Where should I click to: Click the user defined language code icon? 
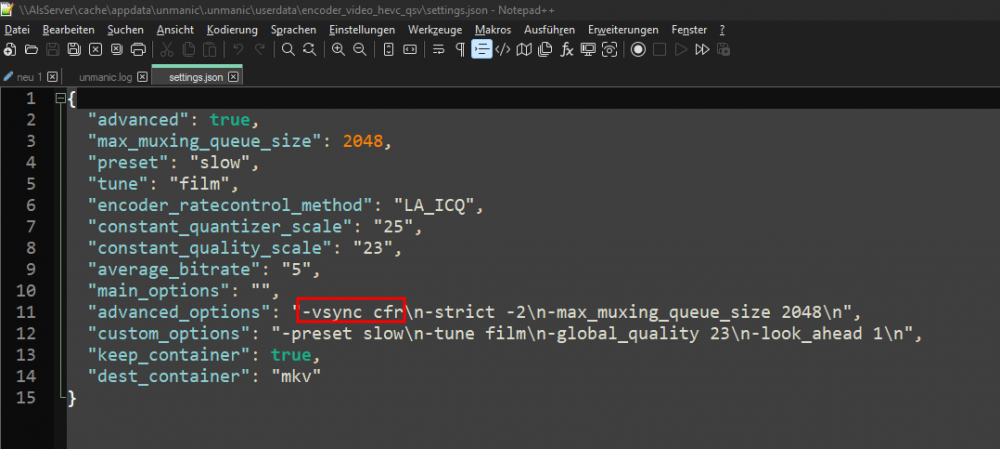point(503,49)
